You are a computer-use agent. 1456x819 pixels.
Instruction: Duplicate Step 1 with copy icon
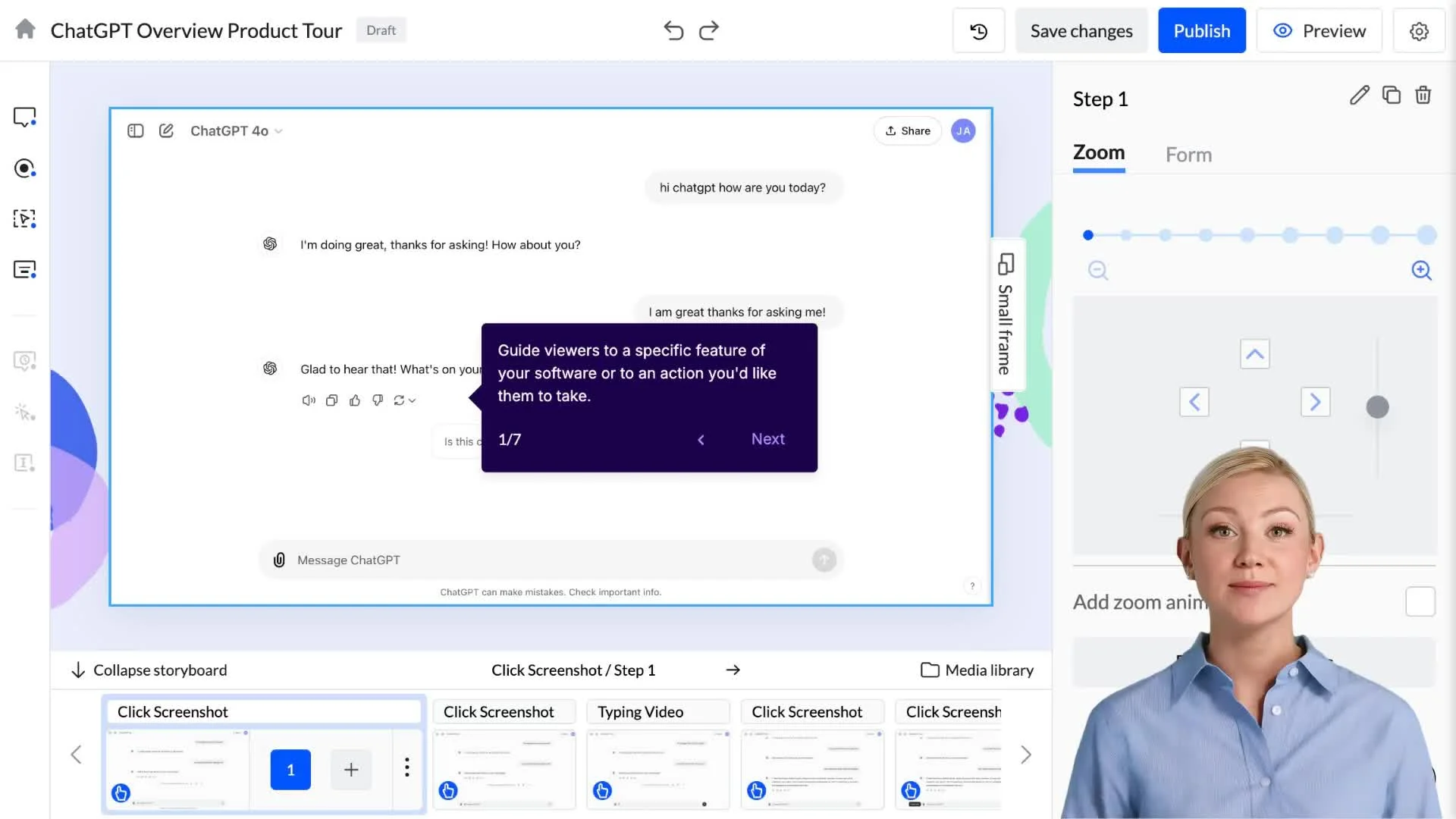[1392, 95]
